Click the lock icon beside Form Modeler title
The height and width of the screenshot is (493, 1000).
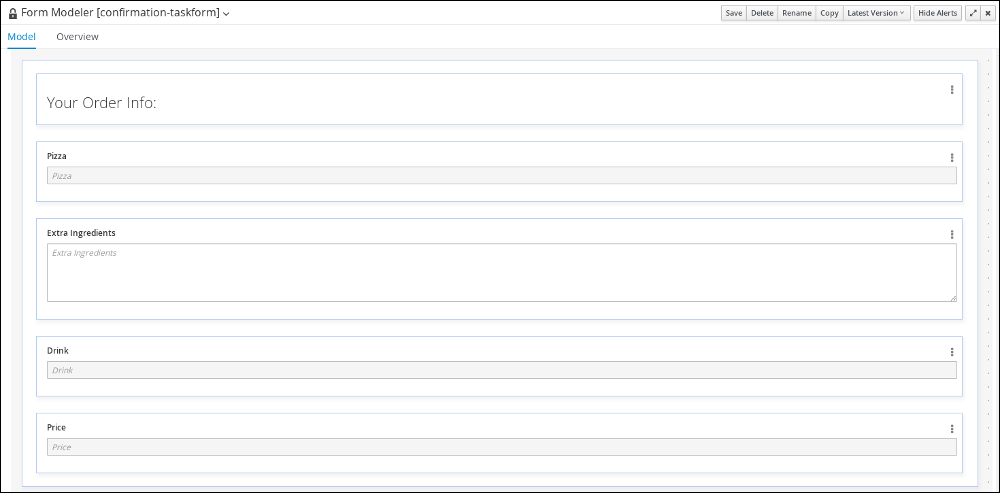pyautogui.click(x=13, y=13)
